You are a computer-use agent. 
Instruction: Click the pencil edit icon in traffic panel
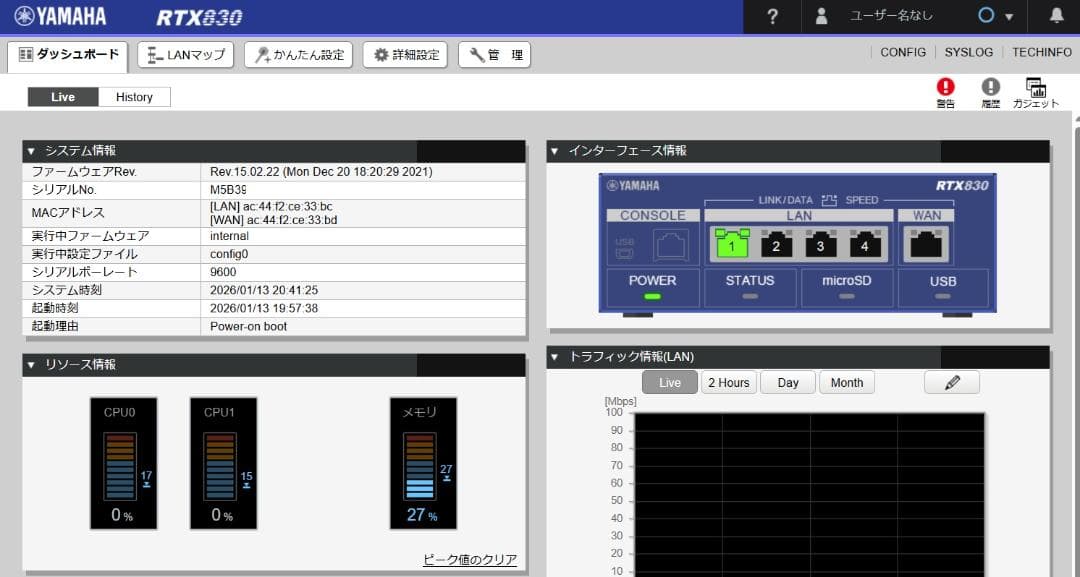click(x=951, y=382)
